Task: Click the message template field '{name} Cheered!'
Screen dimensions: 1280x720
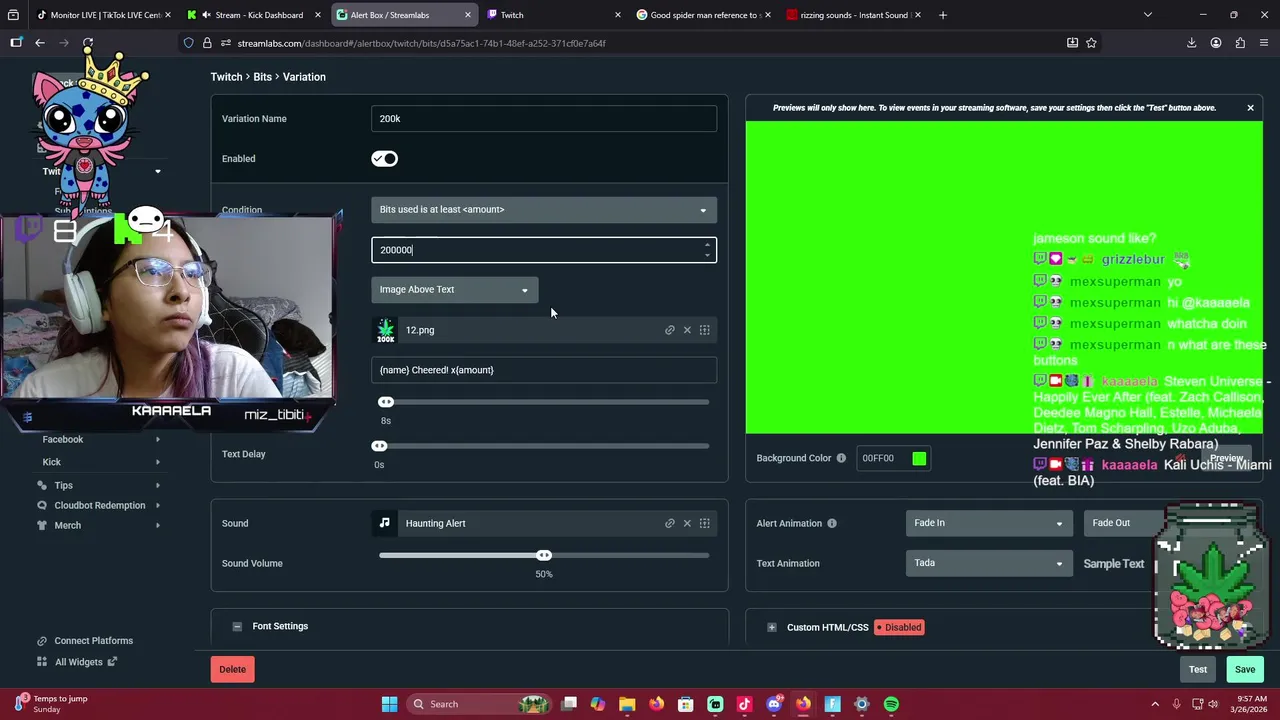Action: pos(544,370)
